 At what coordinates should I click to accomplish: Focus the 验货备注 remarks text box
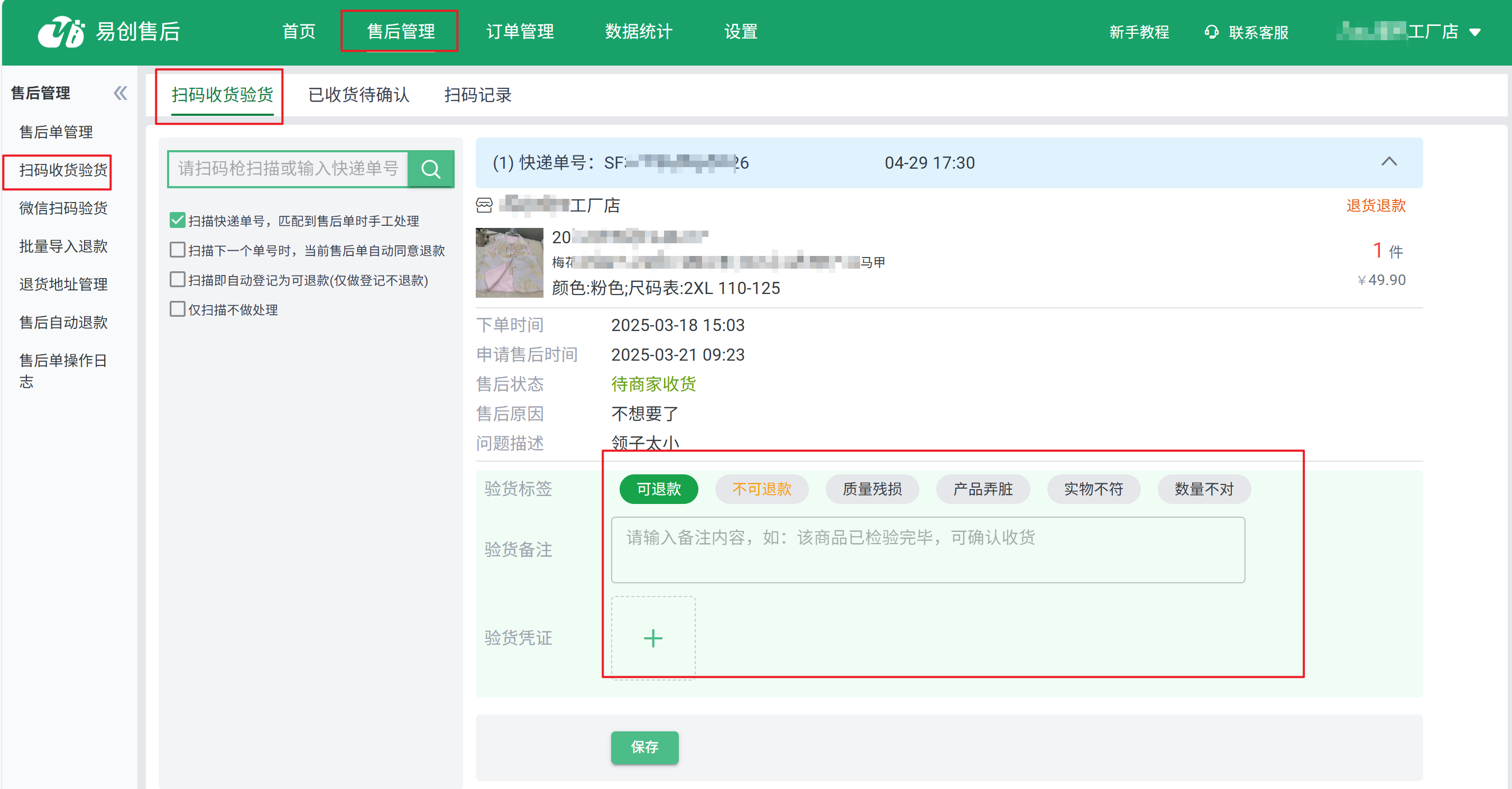pos(927,549)
